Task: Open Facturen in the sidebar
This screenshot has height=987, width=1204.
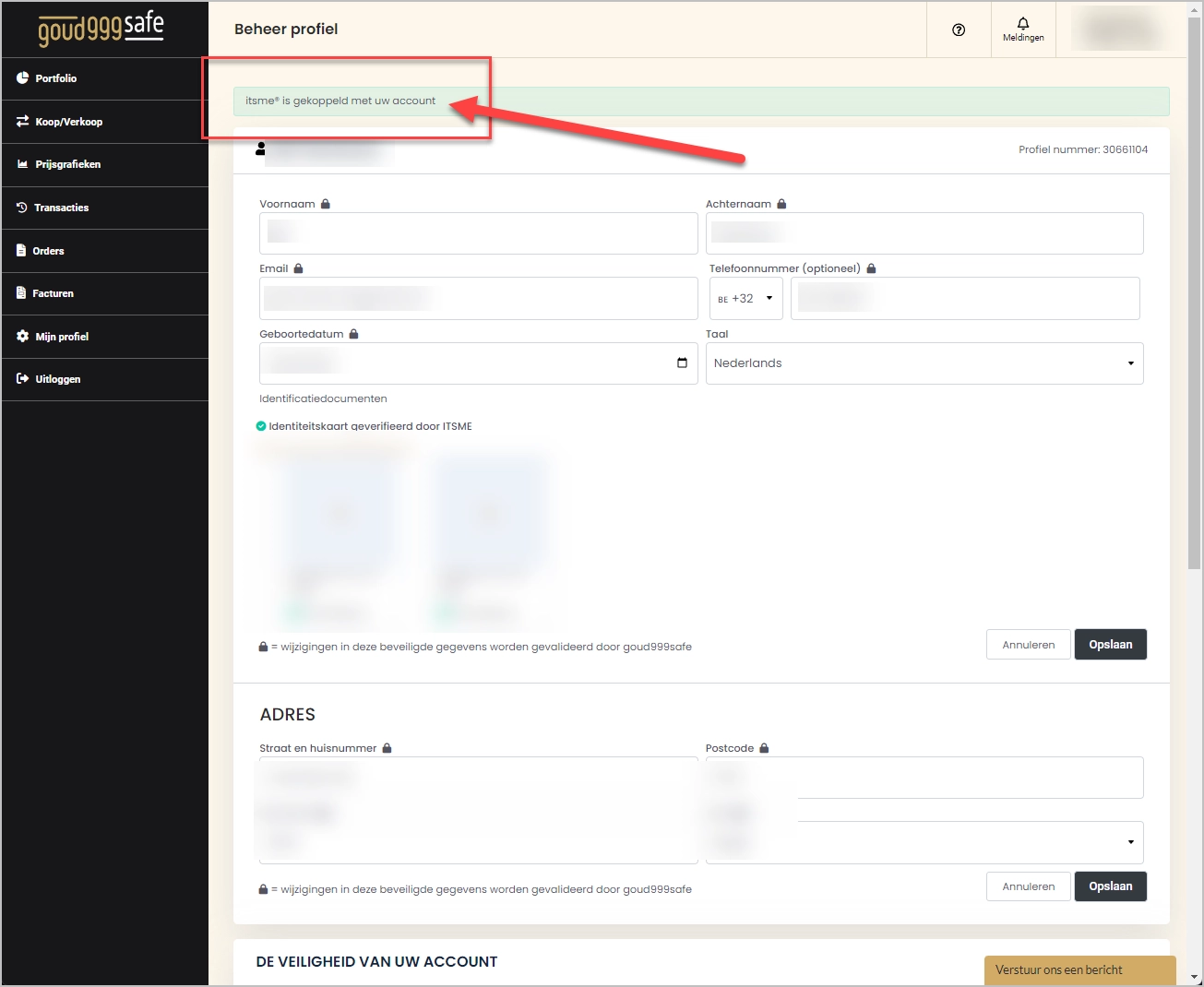Action: (x=104, y=293)
